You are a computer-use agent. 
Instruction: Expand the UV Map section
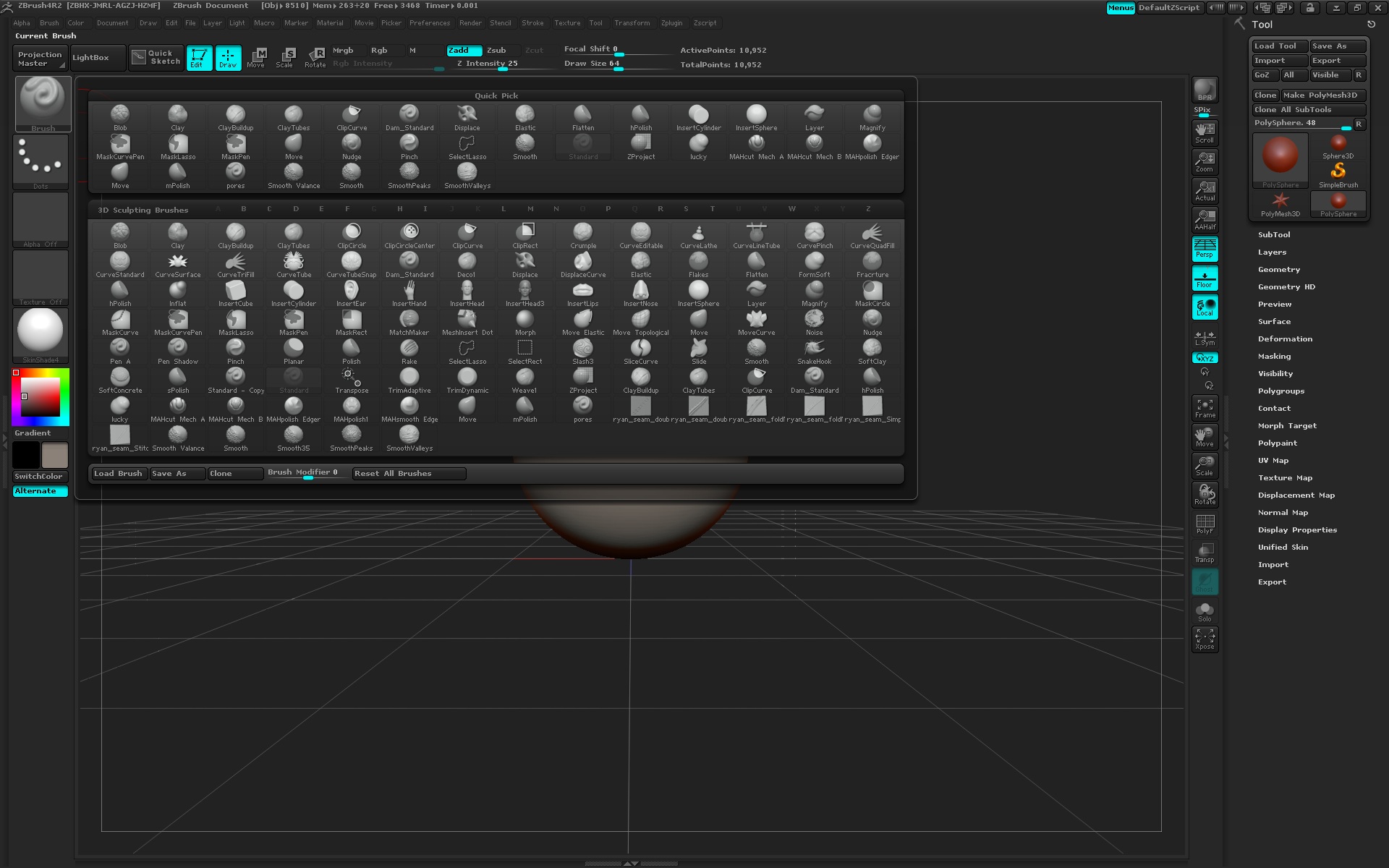1273,461
